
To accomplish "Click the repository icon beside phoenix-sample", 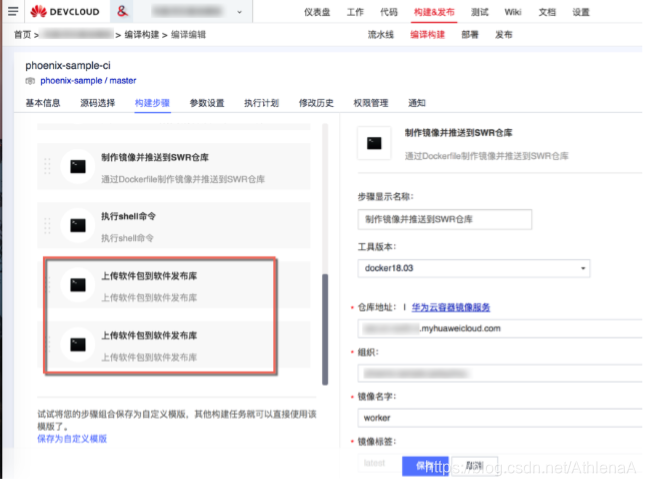I will pyautogui.click(x=30, y=81).
